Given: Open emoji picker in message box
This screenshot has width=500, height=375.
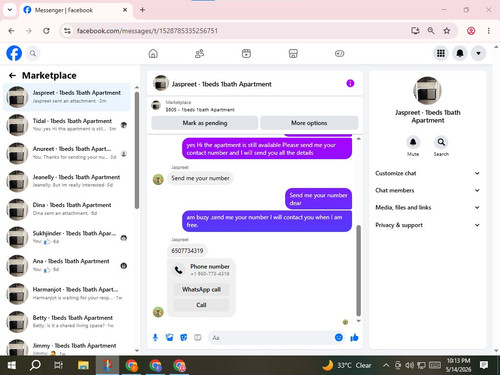Looking at the screenshot, I should 339,337.
